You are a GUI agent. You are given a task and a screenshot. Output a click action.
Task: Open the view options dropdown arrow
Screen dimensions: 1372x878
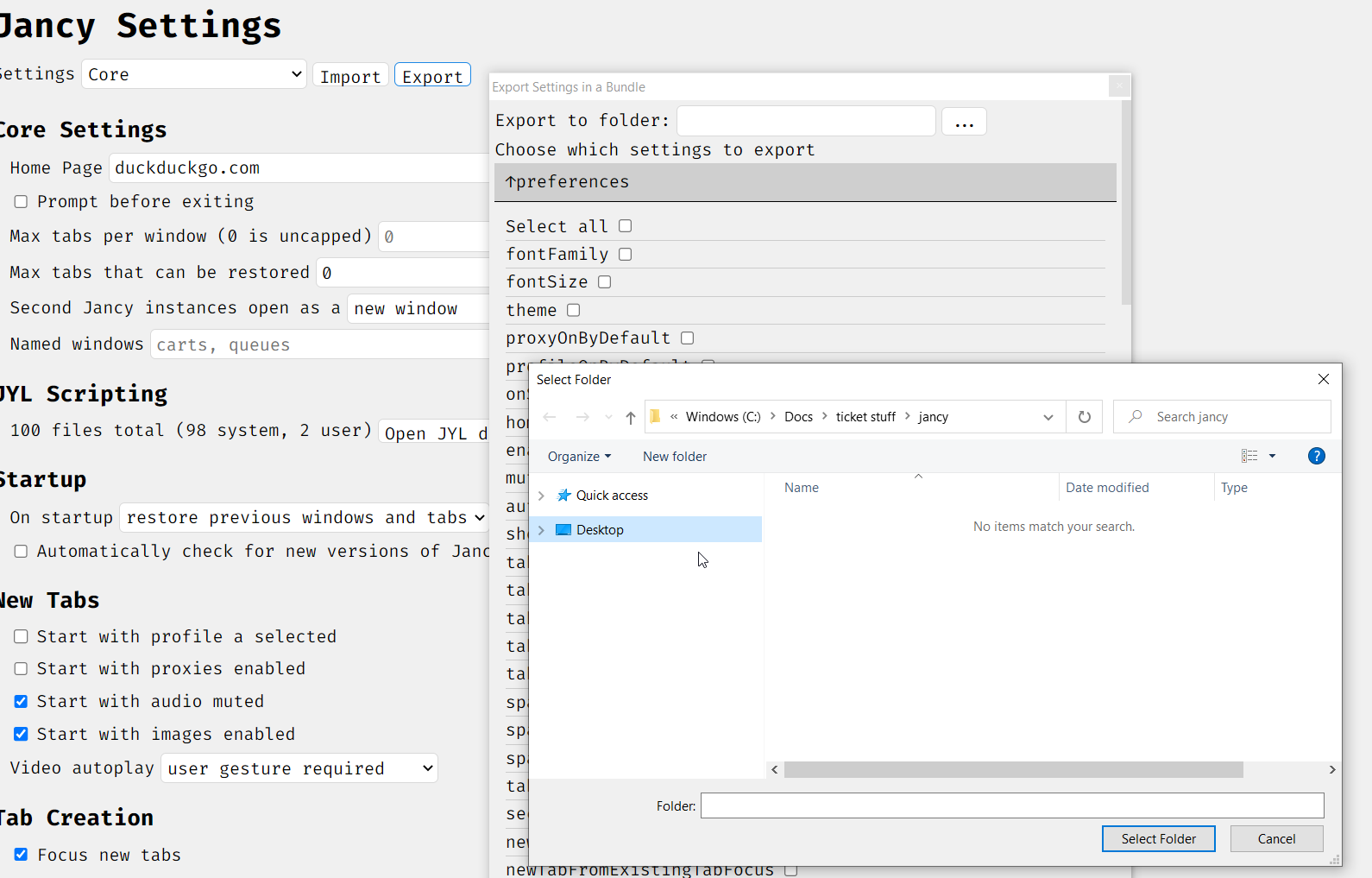pyautogui.click(x=1272, y=456)
